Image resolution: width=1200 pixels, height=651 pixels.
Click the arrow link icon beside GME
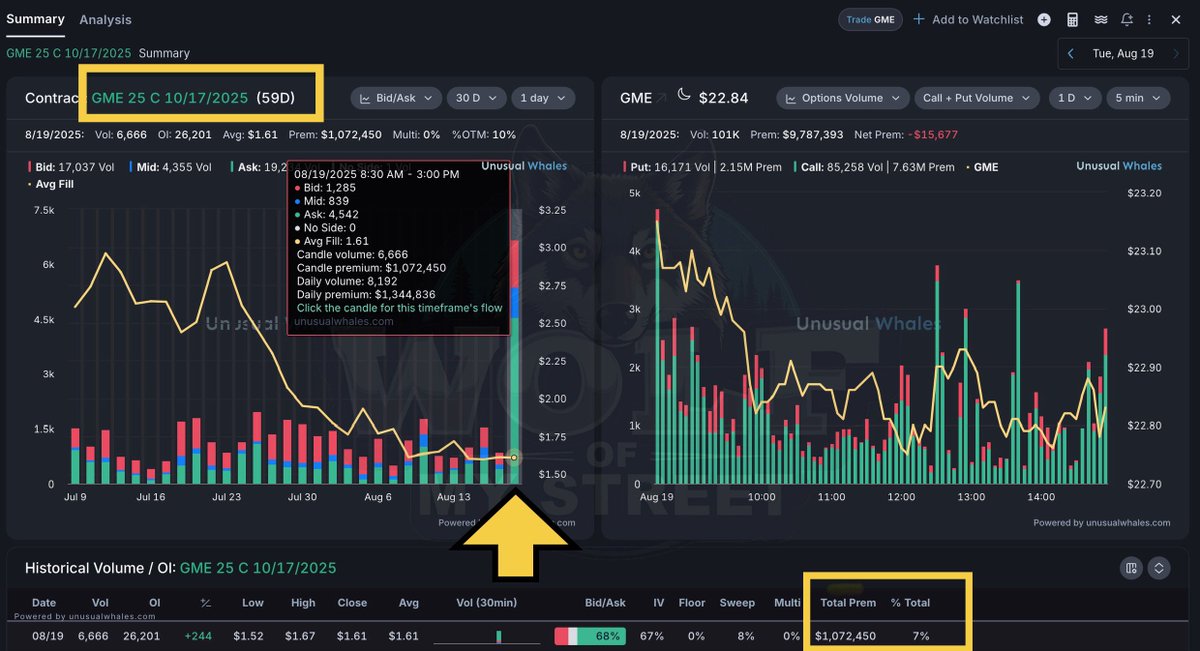[x=661, y=98]
